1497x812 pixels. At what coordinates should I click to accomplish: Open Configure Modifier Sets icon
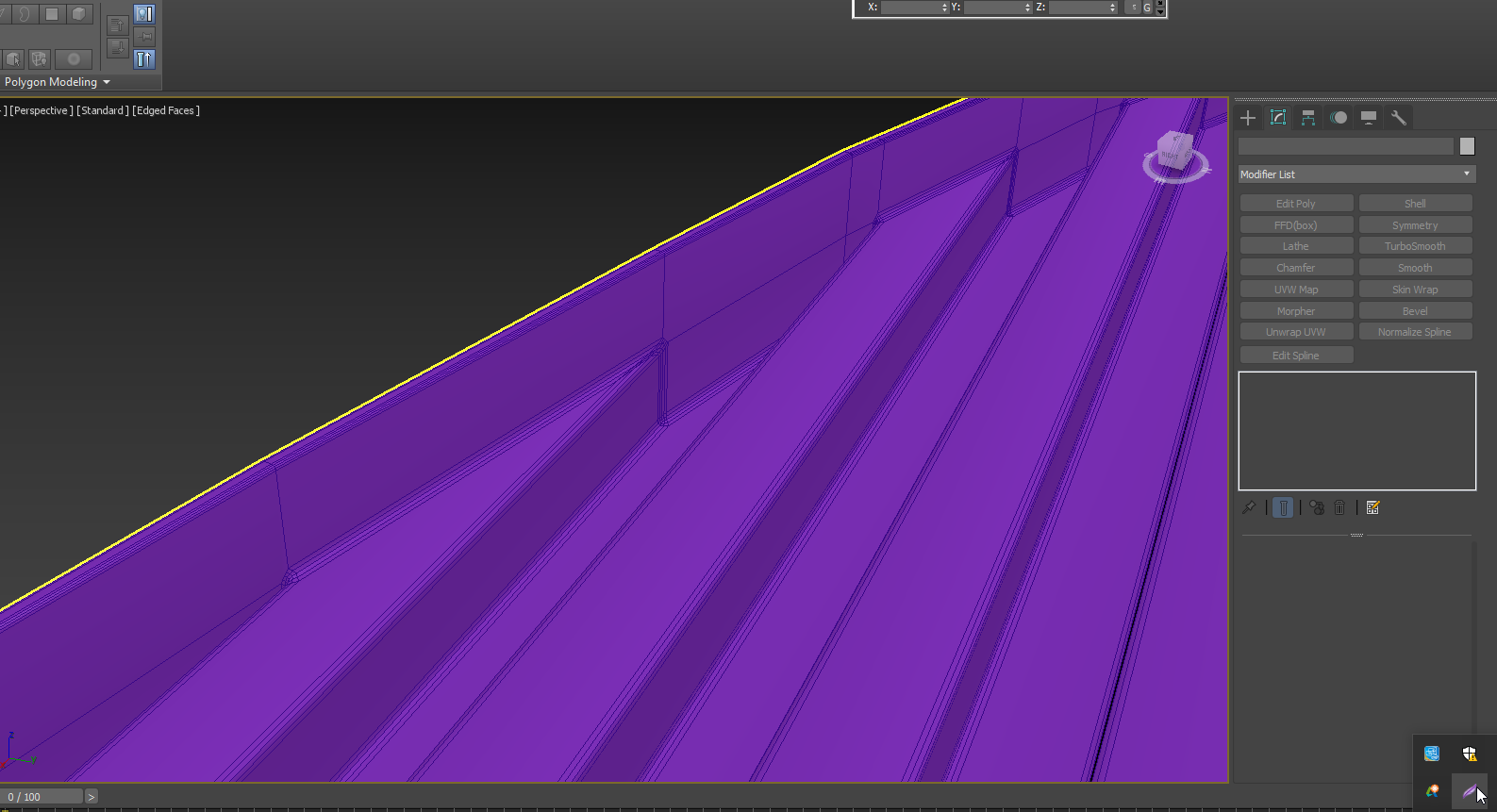click(1372, 507)
